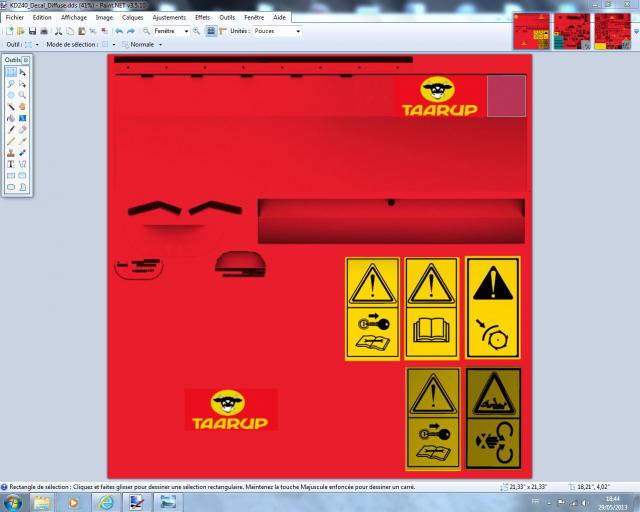
Task: Select the Gradient tool
Action: click(x=22, y=118)
